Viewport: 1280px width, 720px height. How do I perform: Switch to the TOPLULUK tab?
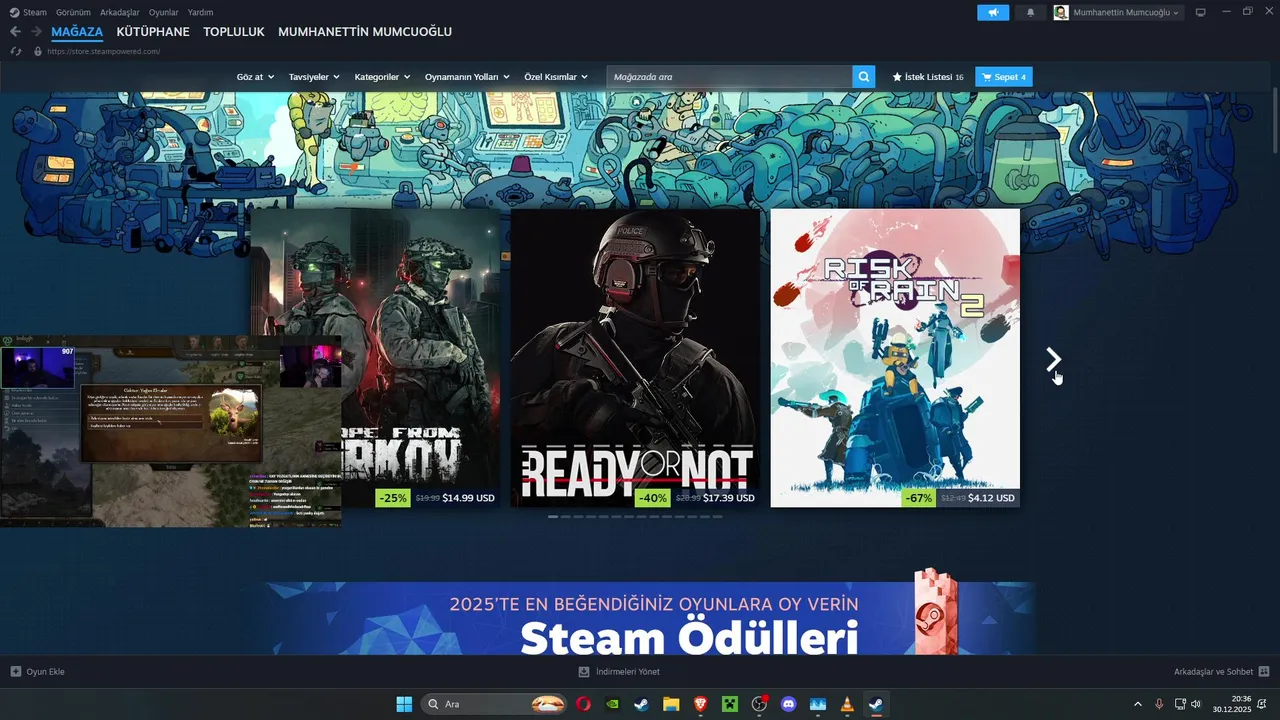(234, 32)
